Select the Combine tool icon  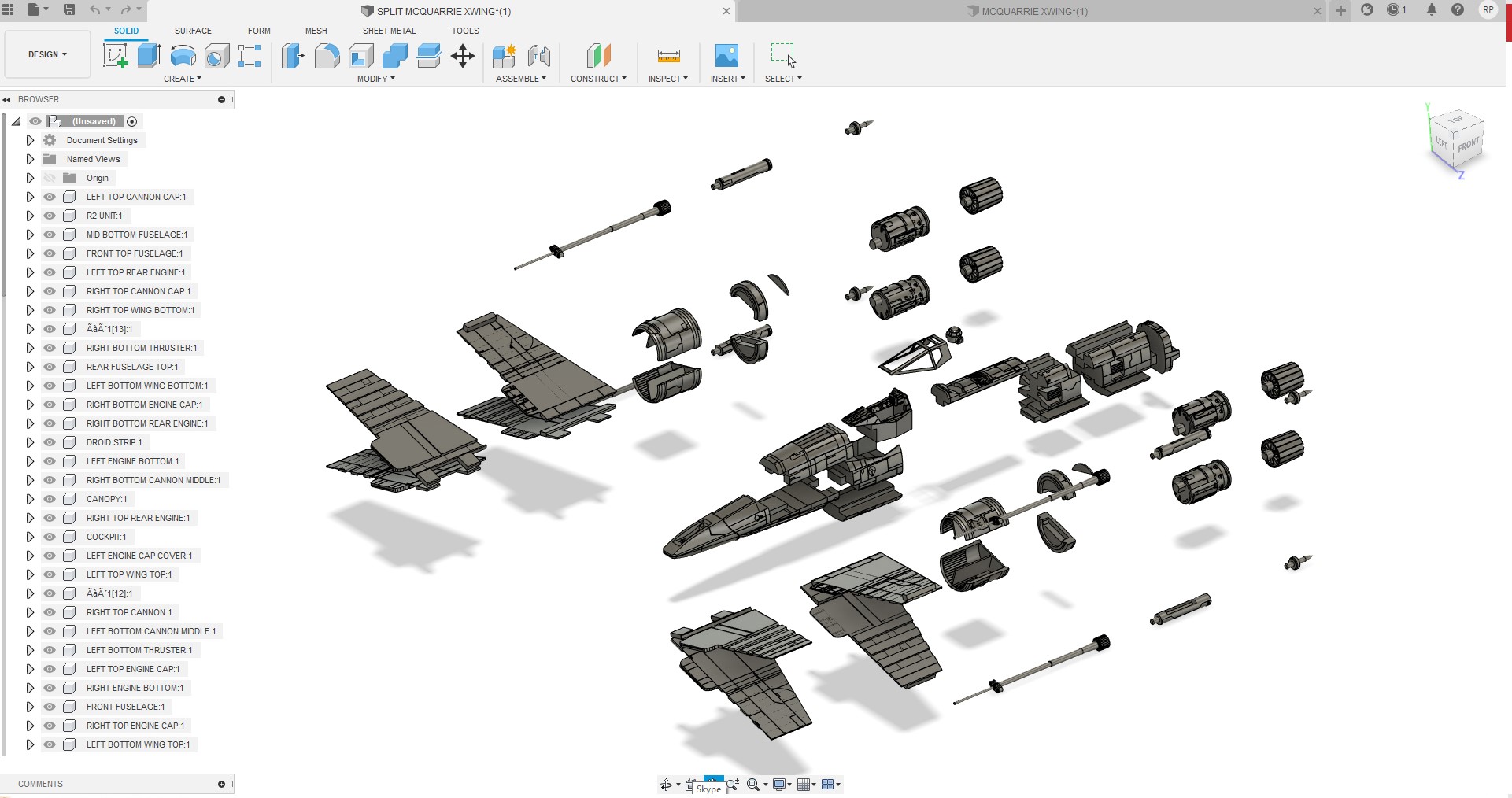[394, 56]
